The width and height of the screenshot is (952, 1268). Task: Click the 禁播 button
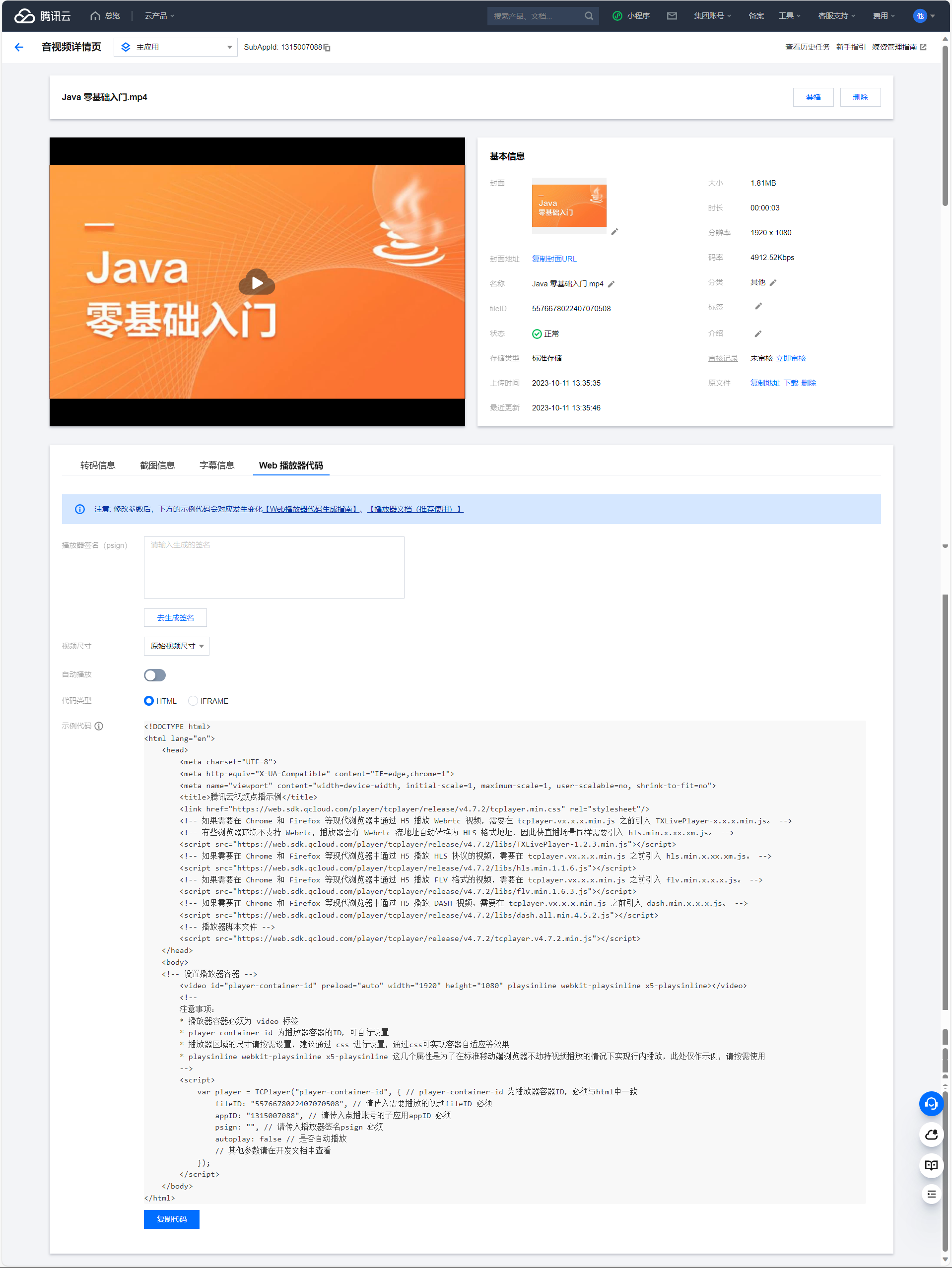(813, 97)
